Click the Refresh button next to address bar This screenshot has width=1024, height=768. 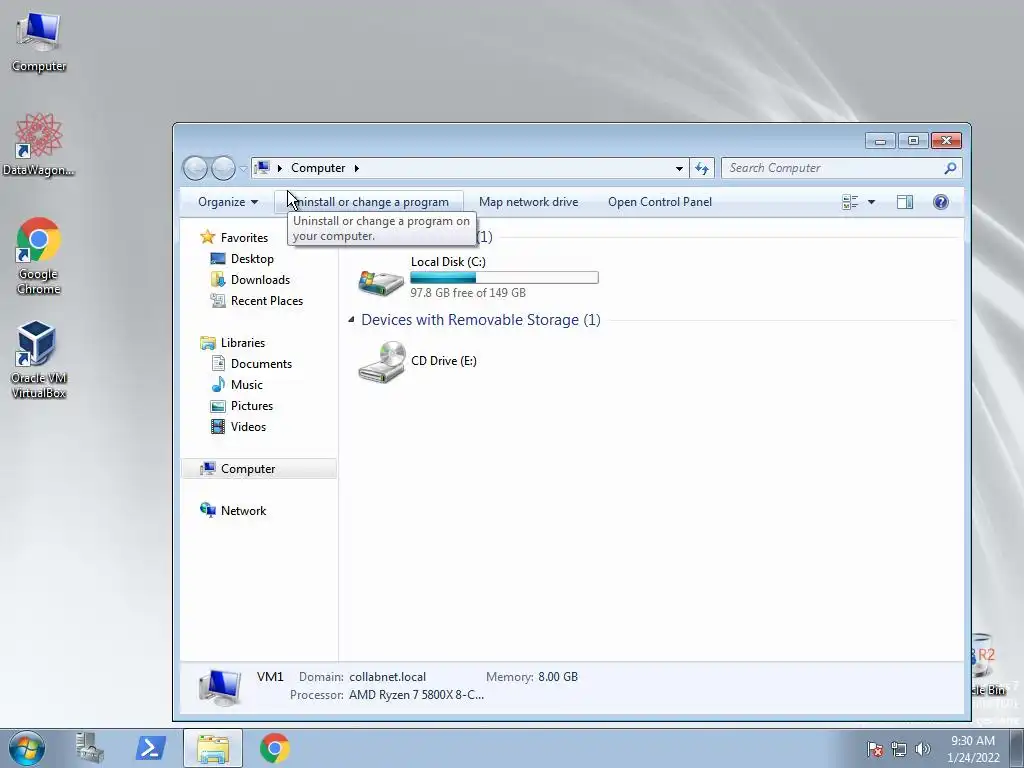[702, 168]
